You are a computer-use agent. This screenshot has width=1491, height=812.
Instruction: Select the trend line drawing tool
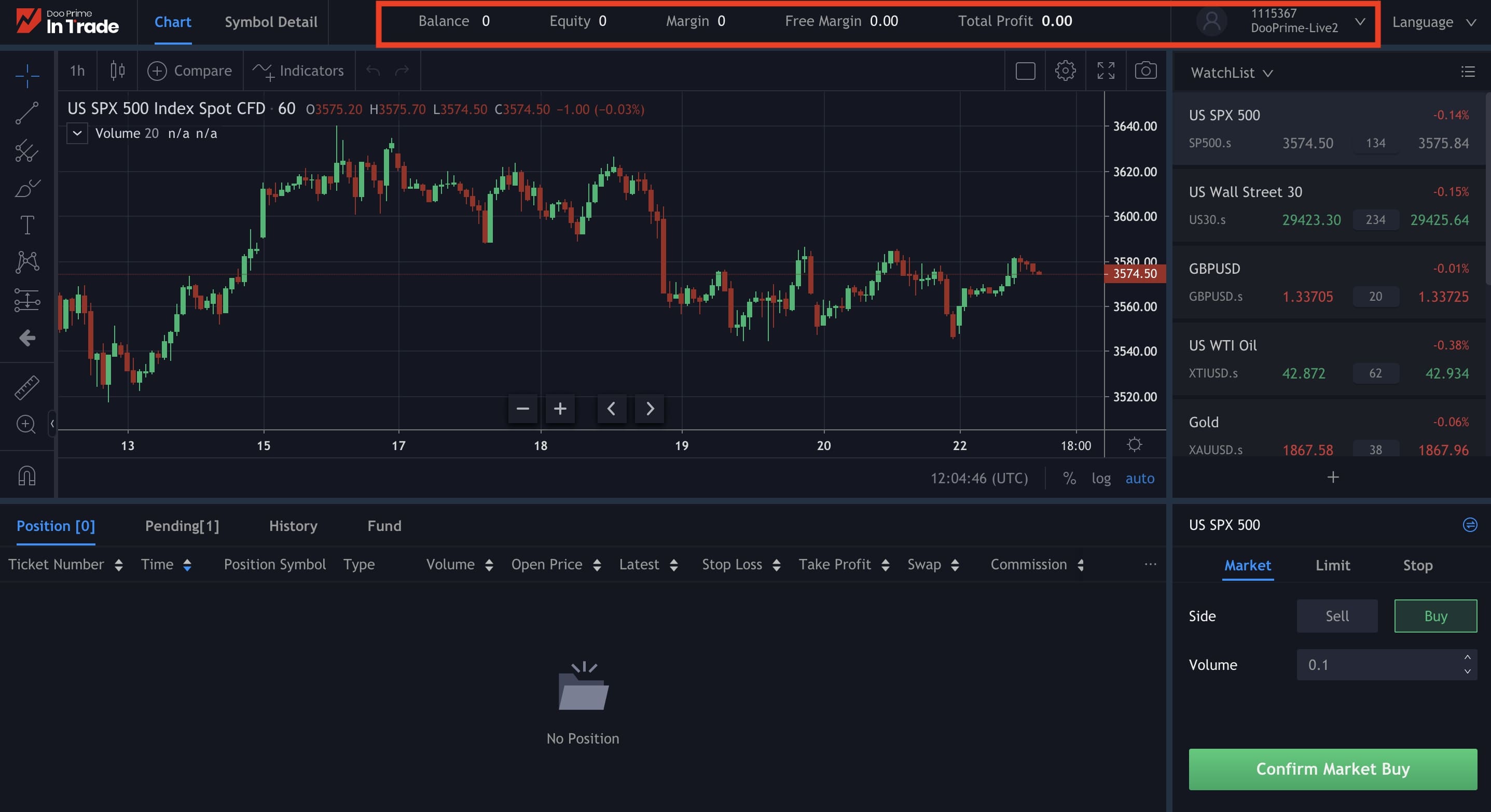point(27,113)
